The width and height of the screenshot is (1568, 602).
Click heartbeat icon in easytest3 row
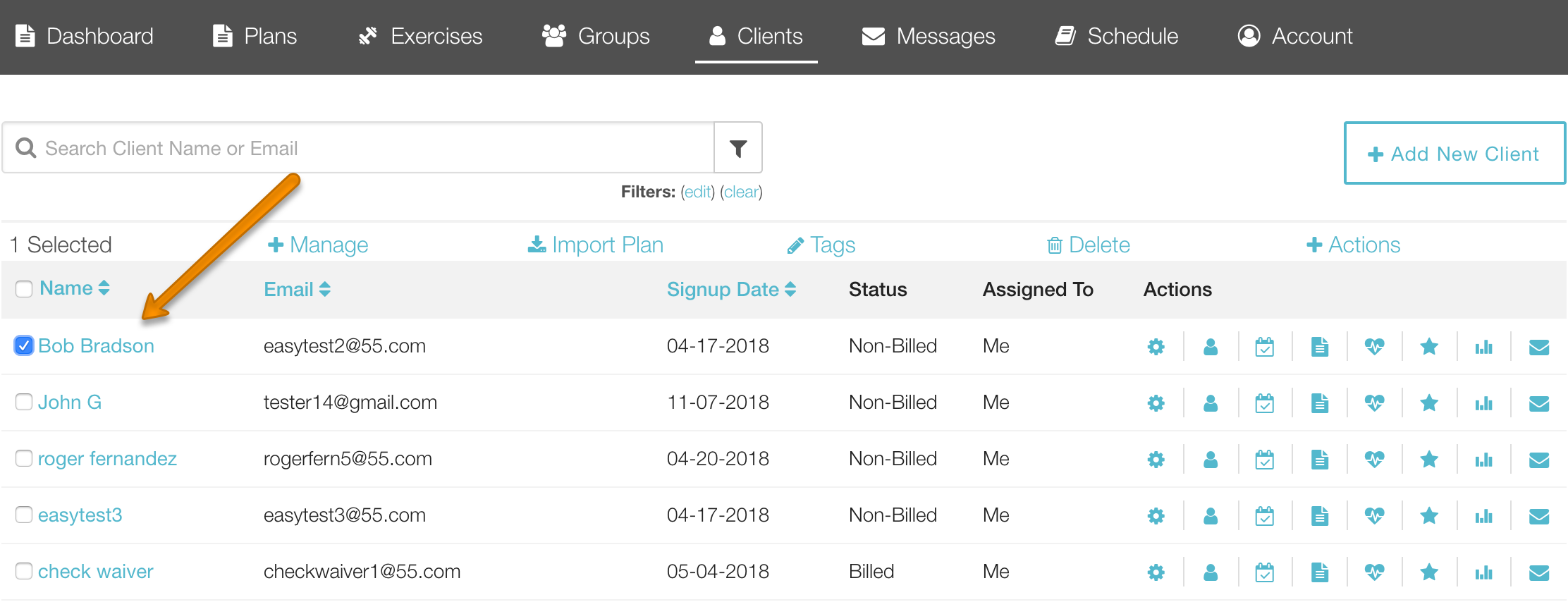coord(1374,515)
